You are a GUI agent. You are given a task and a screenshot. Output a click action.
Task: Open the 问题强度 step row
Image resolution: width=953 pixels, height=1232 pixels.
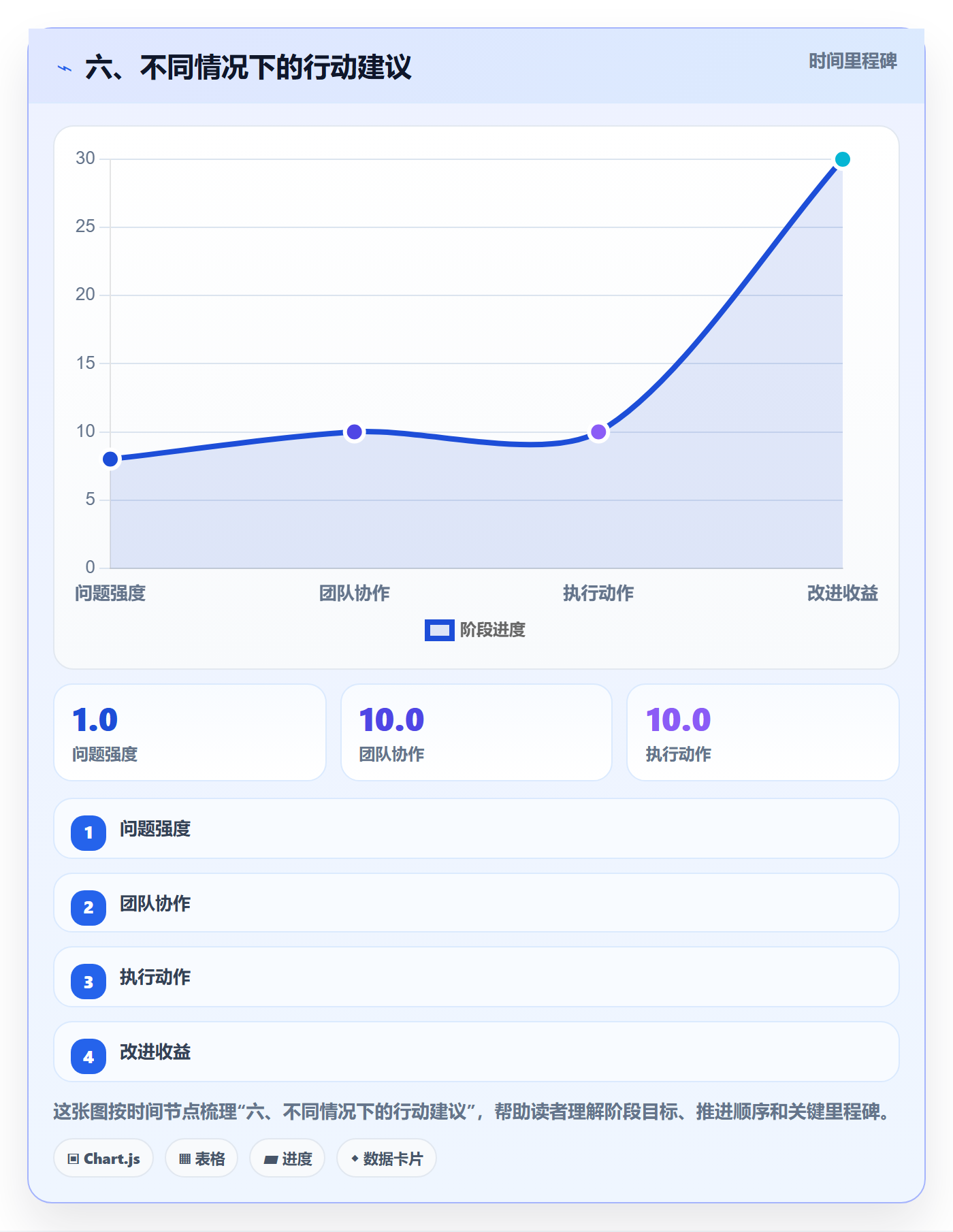476,828
